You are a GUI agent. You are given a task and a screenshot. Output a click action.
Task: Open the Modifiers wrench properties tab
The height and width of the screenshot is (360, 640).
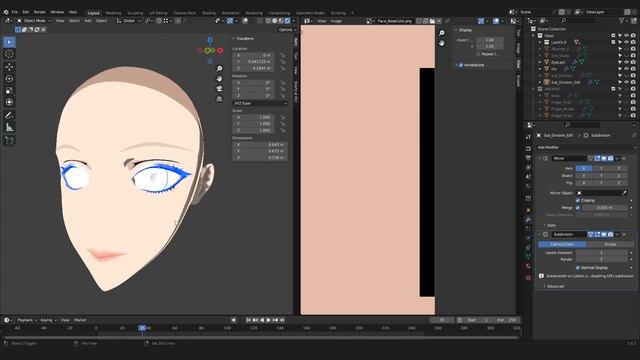[529, 219]
